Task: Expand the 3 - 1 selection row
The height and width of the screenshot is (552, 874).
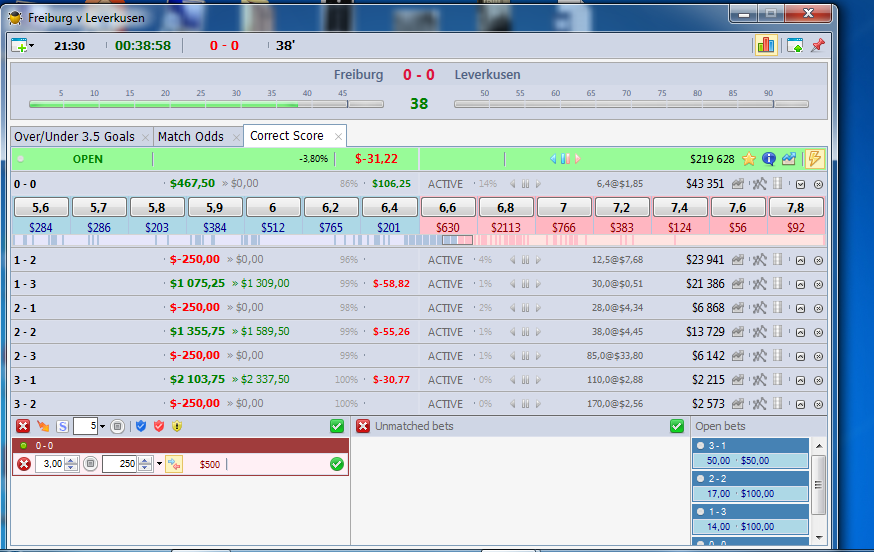Action: (x=800, y=380)
